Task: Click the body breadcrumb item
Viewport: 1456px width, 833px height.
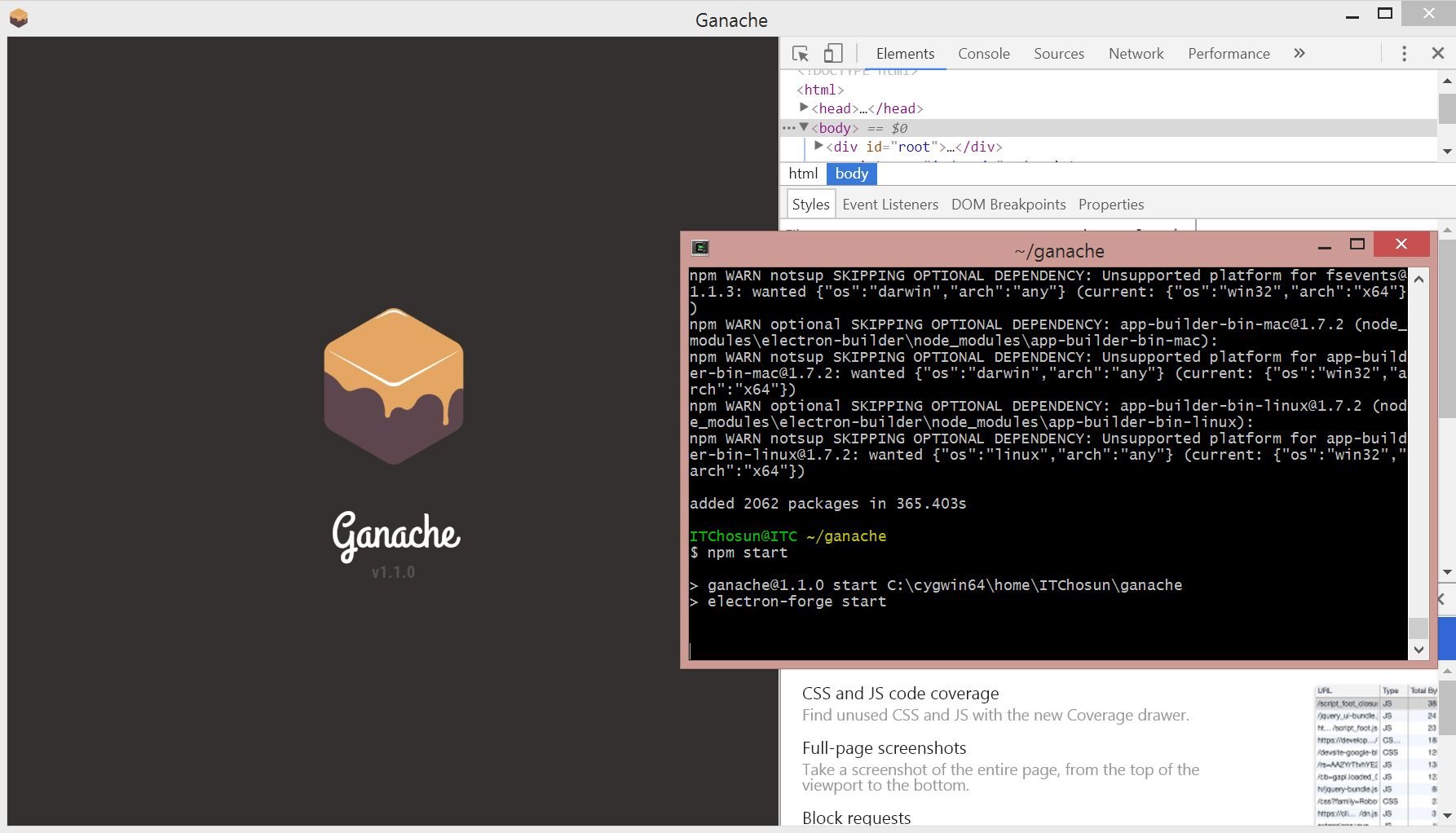Action: tap(852, 174)
